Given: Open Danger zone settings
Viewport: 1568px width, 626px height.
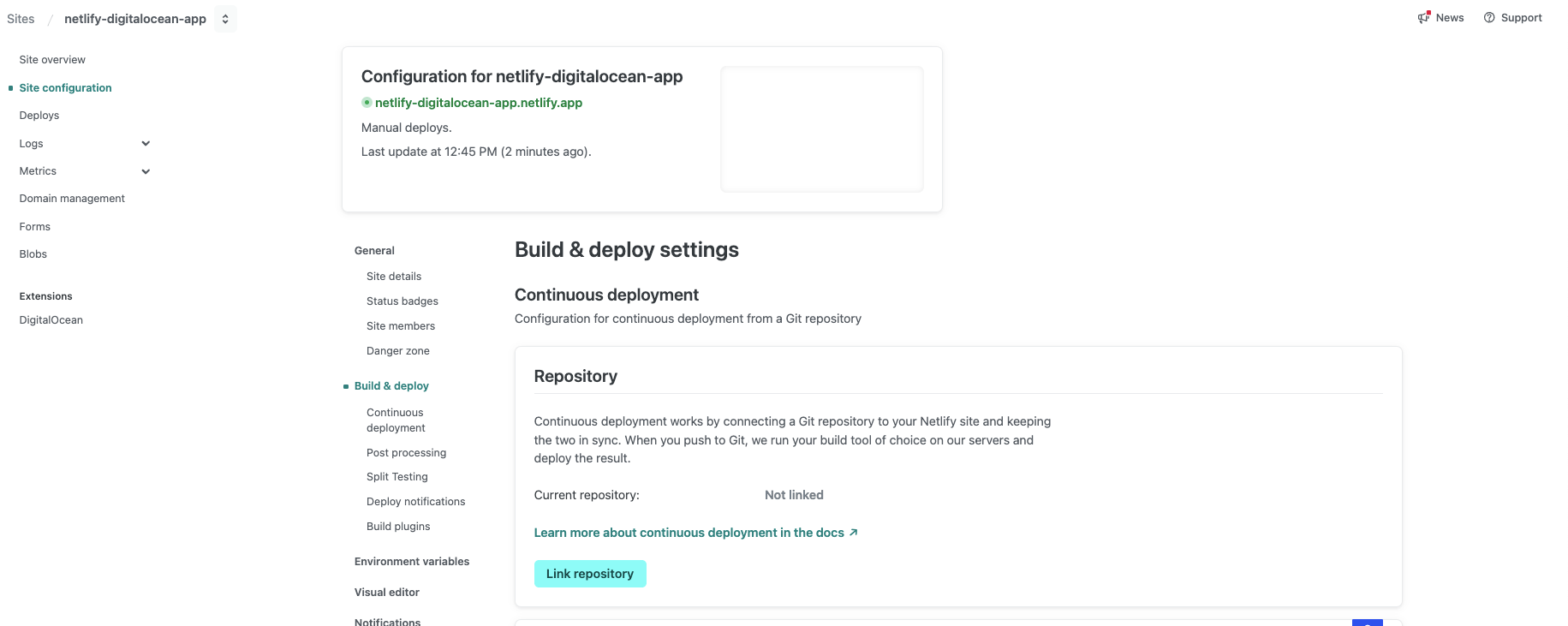Looking at the screenshot, I should tap(398, 351).
